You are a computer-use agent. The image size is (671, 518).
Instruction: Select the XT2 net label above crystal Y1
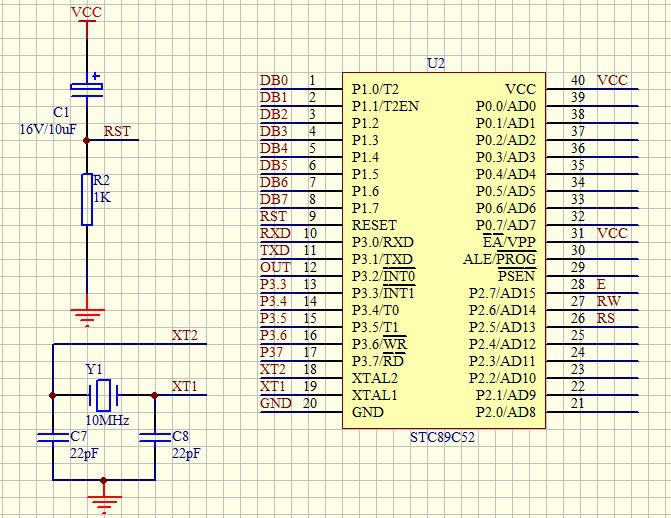[x=185, y=335]
